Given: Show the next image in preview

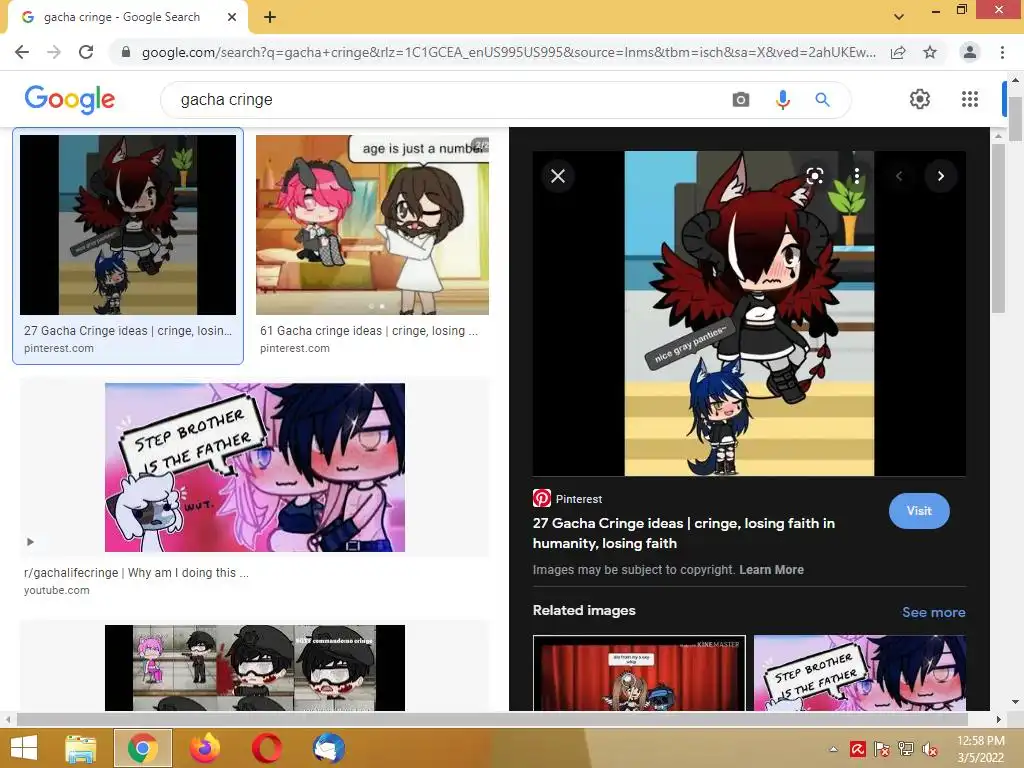Looking at the screenshot, I should point(940,176).
